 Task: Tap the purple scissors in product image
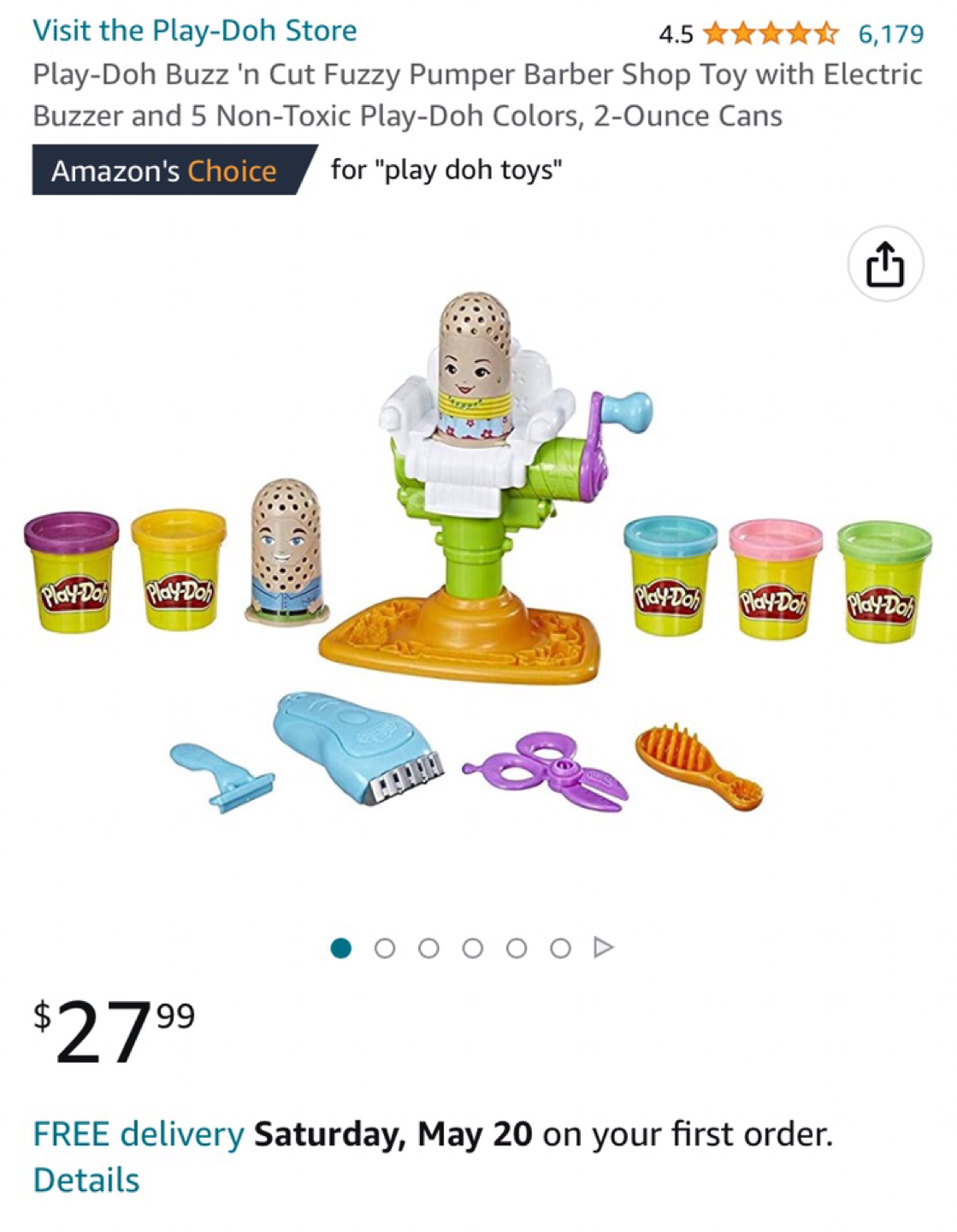[x=546, y=770]
